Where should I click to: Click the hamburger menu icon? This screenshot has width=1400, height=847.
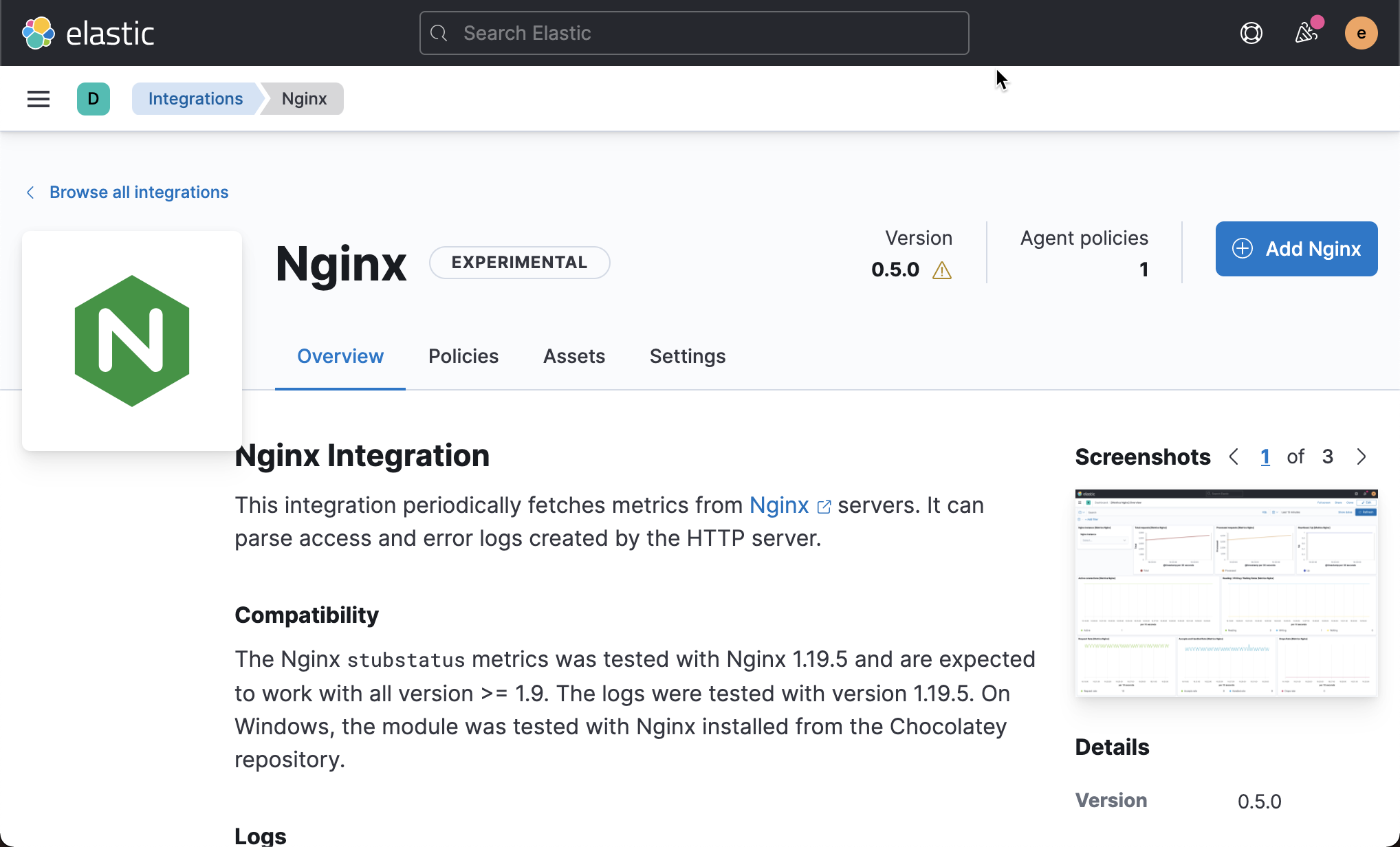tap(37, 99)
